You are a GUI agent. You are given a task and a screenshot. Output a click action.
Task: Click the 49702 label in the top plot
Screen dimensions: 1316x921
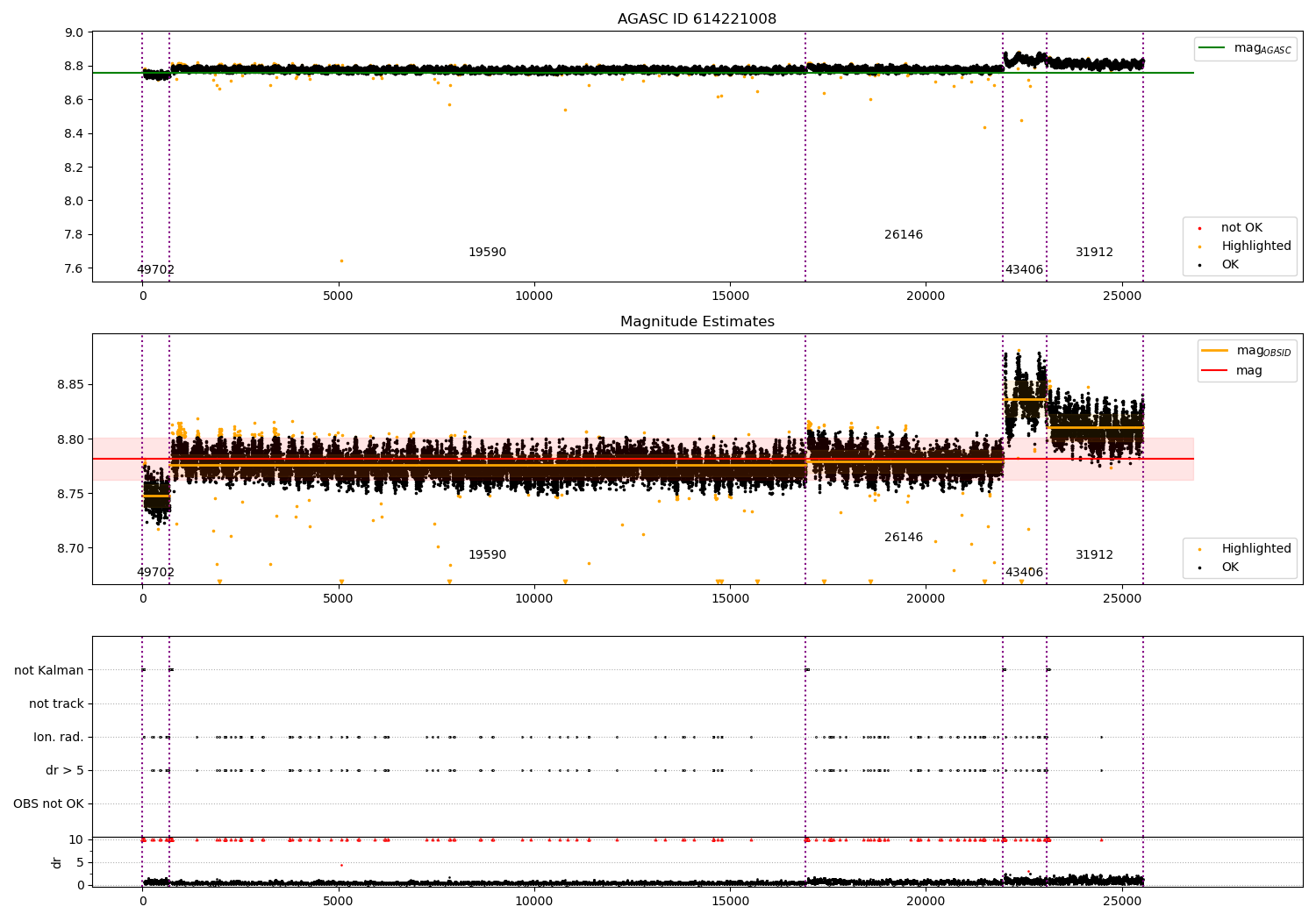click(x=155, y=270)
